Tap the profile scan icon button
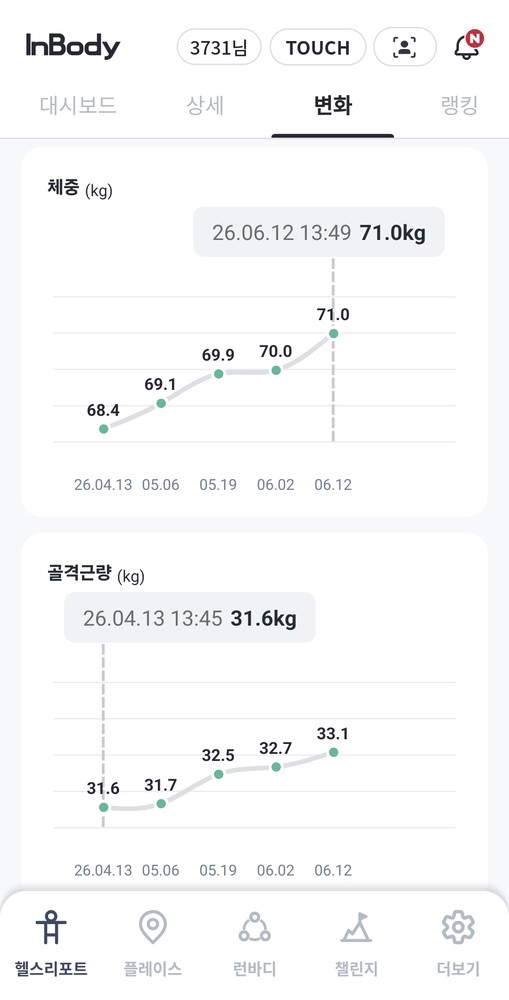This screenshot has height=1000, width=509. click(404, 47)
